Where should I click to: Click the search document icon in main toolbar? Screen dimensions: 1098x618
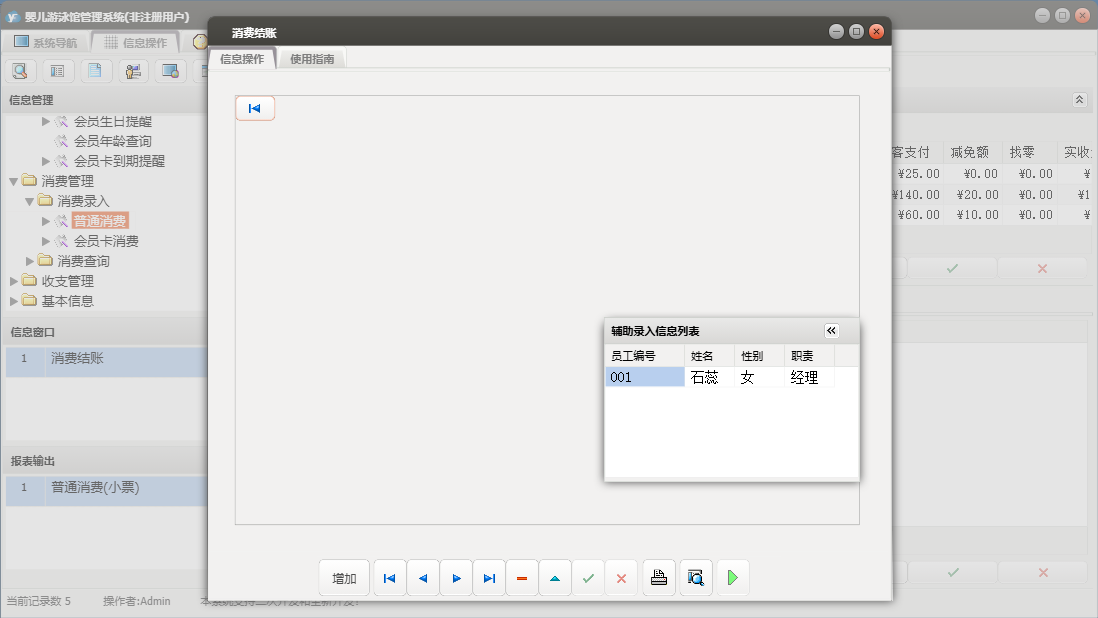click(20, 71)
